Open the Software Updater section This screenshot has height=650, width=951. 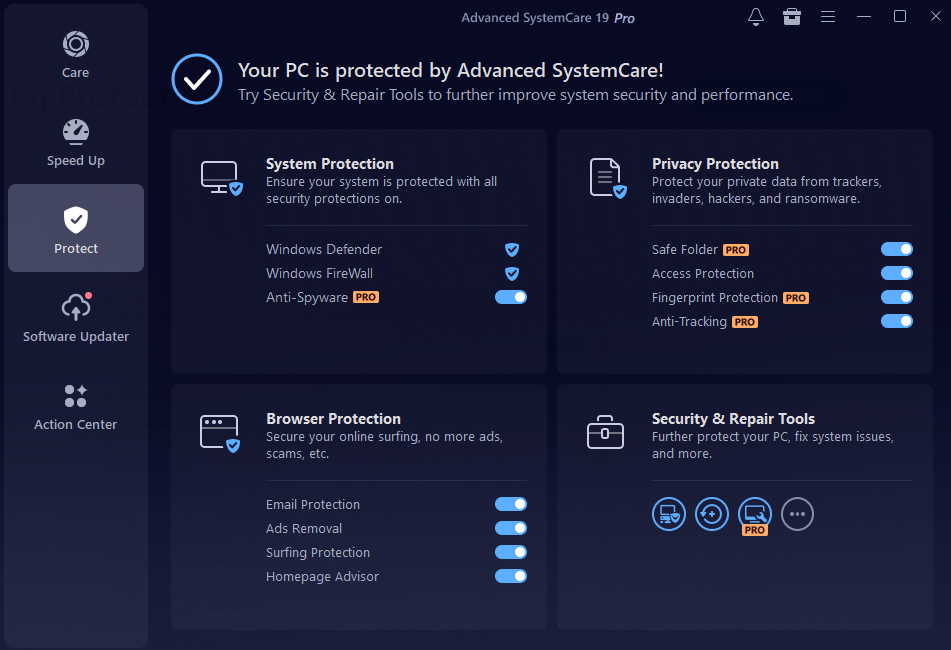76,318
